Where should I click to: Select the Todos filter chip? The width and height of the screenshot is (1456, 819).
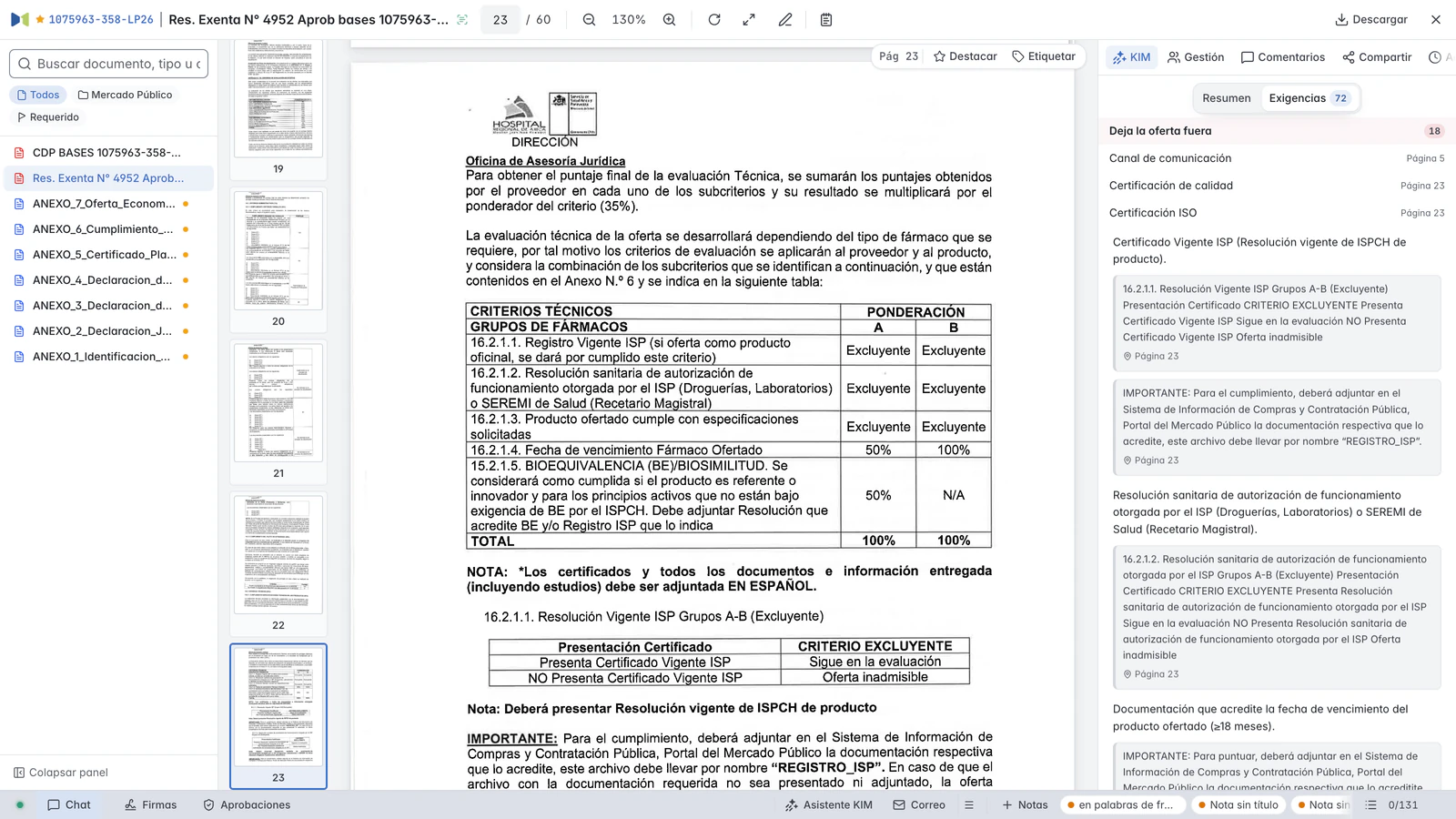(x=38, y=95)
